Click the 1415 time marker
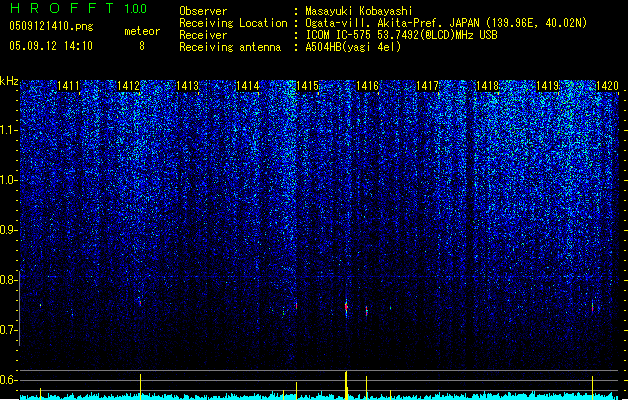The height and width of the screenshot is (400, 629). [307, 85]
